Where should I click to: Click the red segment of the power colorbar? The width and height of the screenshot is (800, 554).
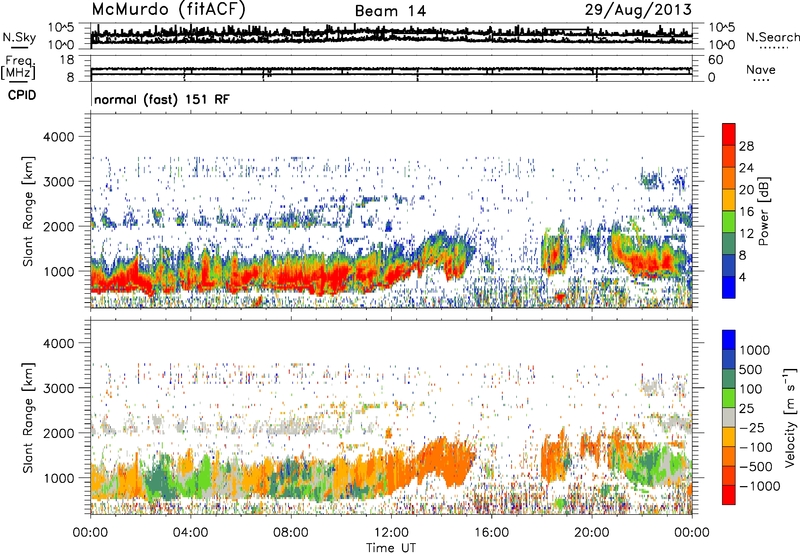tap(729, 135)
